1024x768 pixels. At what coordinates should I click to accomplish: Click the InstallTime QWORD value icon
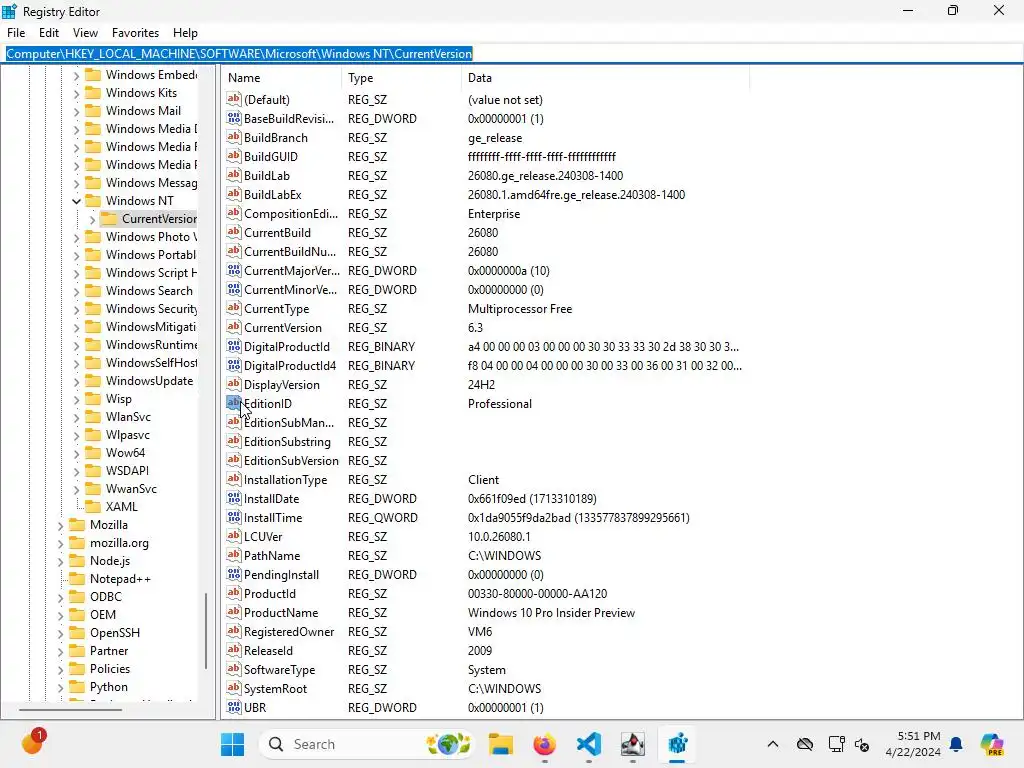(x=233, y=517)
